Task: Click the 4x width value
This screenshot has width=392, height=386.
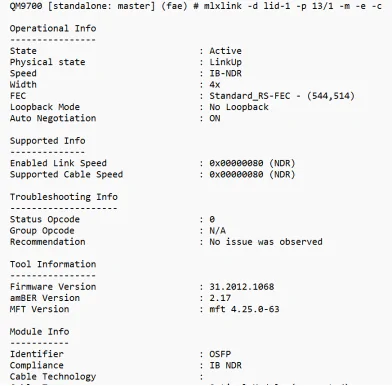Action: (215, 85)
